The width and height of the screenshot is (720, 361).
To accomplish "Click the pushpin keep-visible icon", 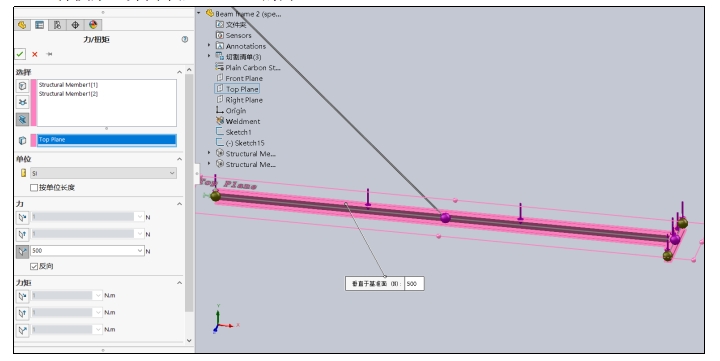I will click(x=49, y=54).
